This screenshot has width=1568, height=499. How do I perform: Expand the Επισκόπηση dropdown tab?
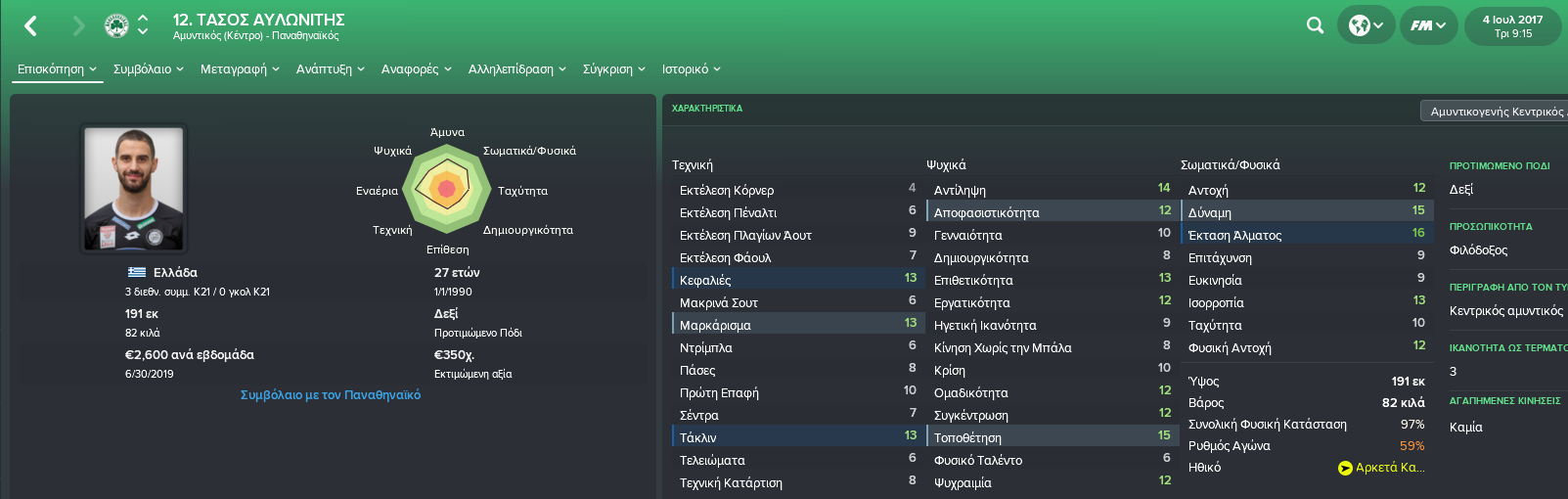[x=58, y=69]
